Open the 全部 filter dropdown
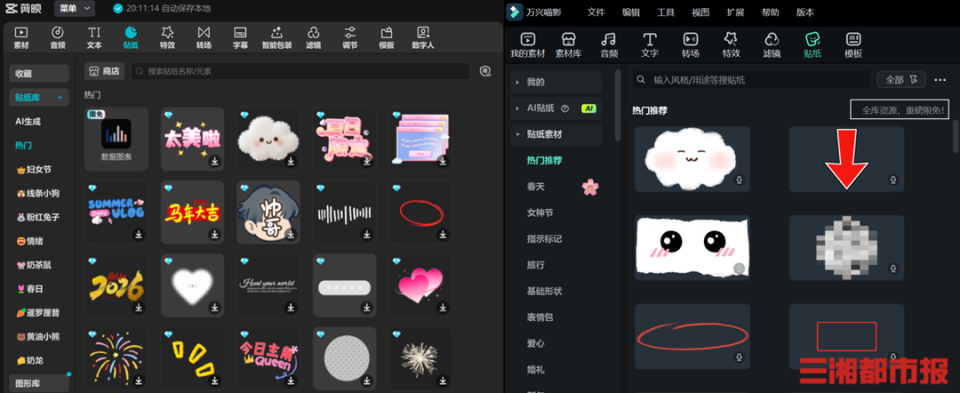 [x=901, y=80]
